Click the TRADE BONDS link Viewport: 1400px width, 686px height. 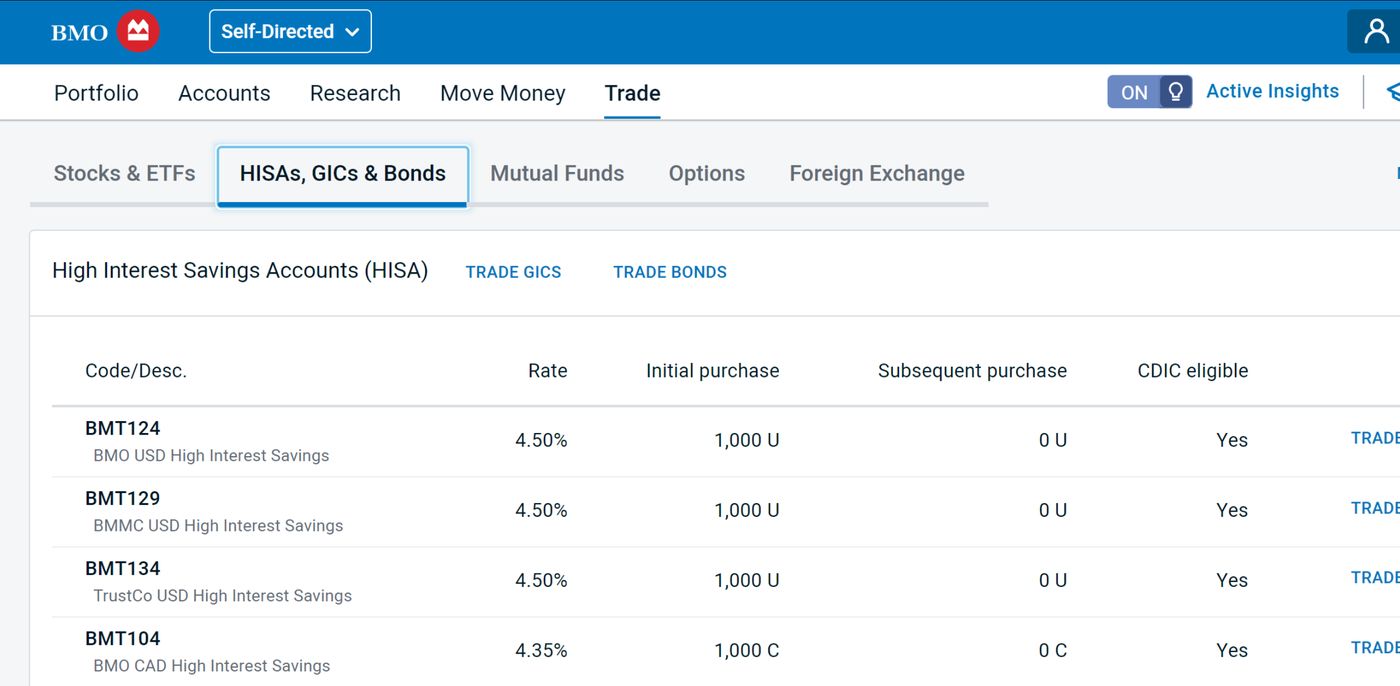670,272
